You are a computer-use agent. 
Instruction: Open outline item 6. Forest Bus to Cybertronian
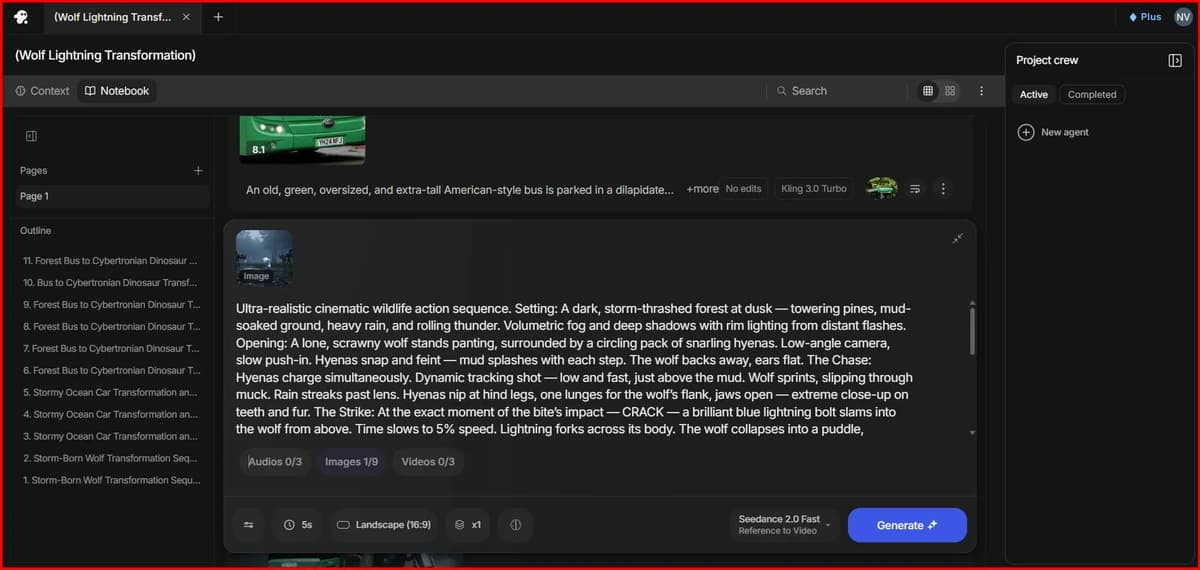click(110, 370)
